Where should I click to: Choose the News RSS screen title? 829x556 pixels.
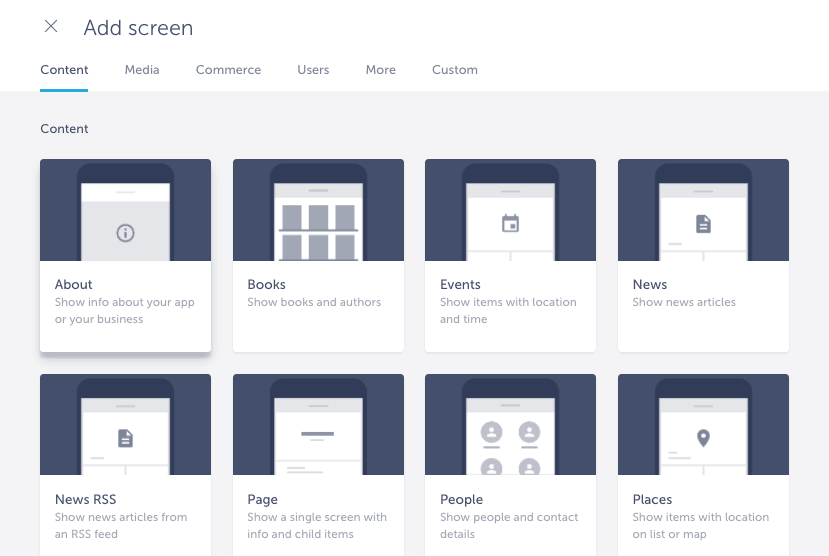86,499
